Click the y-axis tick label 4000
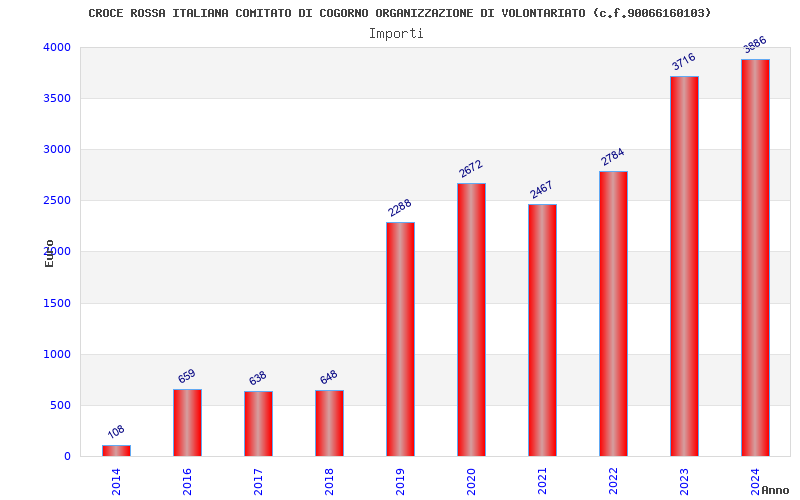The image size is (800, 500). point(57,47)
